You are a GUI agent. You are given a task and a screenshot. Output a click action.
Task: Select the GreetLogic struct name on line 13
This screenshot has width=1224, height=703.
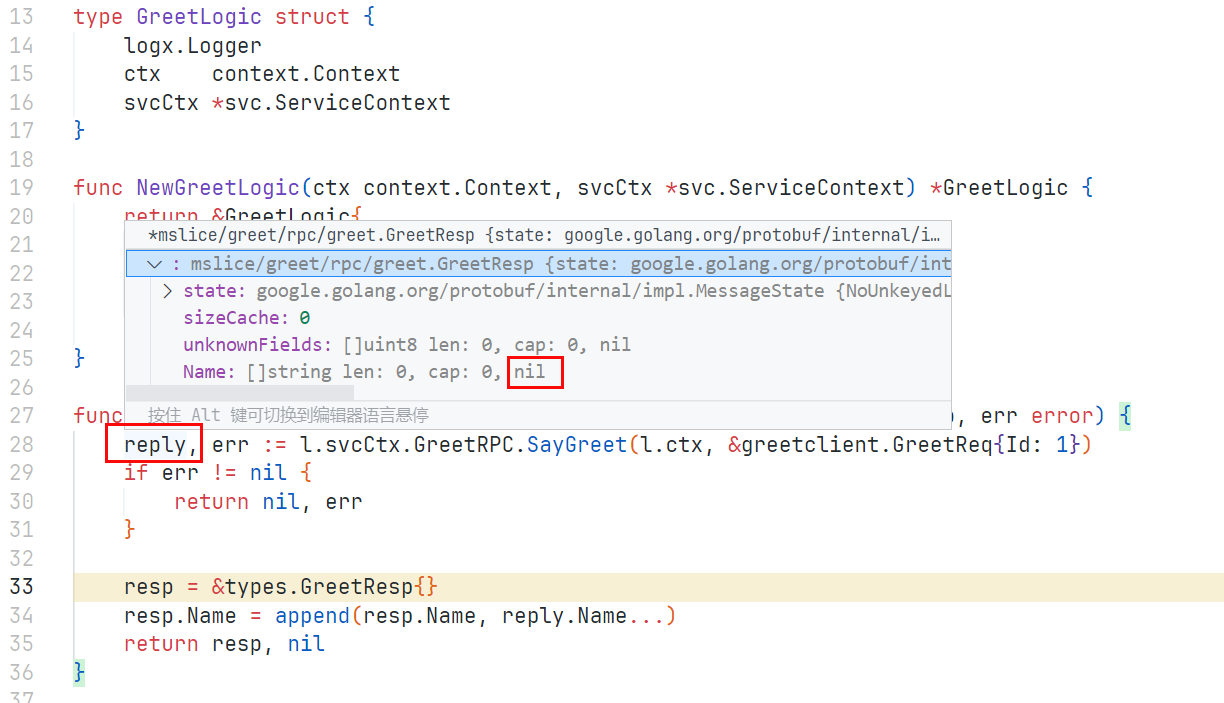[x=199, y=16]
